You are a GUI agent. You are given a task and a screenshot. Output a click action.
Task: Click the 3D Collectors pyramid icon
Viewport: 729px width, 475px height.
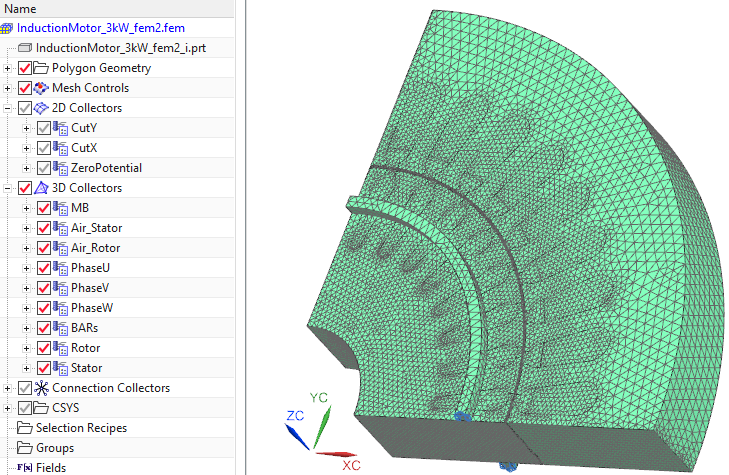[x=41, y=188]
